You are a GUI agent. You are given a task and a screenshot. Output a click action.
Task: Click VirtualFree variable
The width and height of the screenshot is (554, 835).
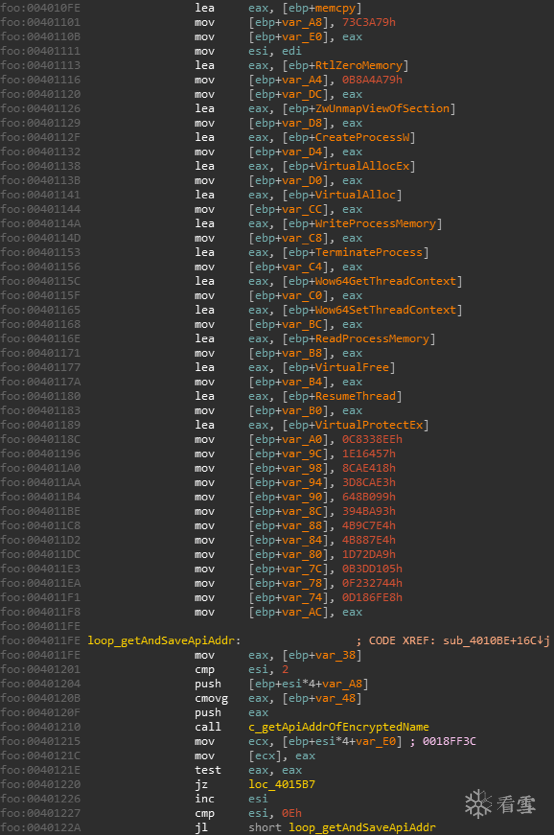(352, 367)
